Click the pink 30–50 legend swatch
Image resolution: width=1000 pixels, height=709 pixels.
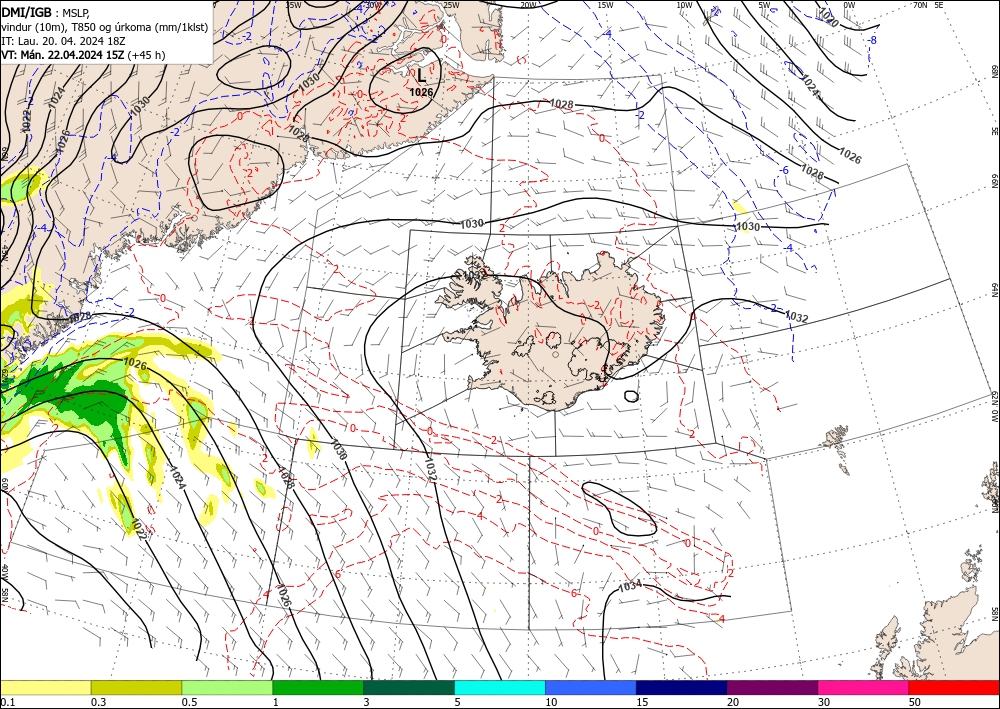click(864, 687)
